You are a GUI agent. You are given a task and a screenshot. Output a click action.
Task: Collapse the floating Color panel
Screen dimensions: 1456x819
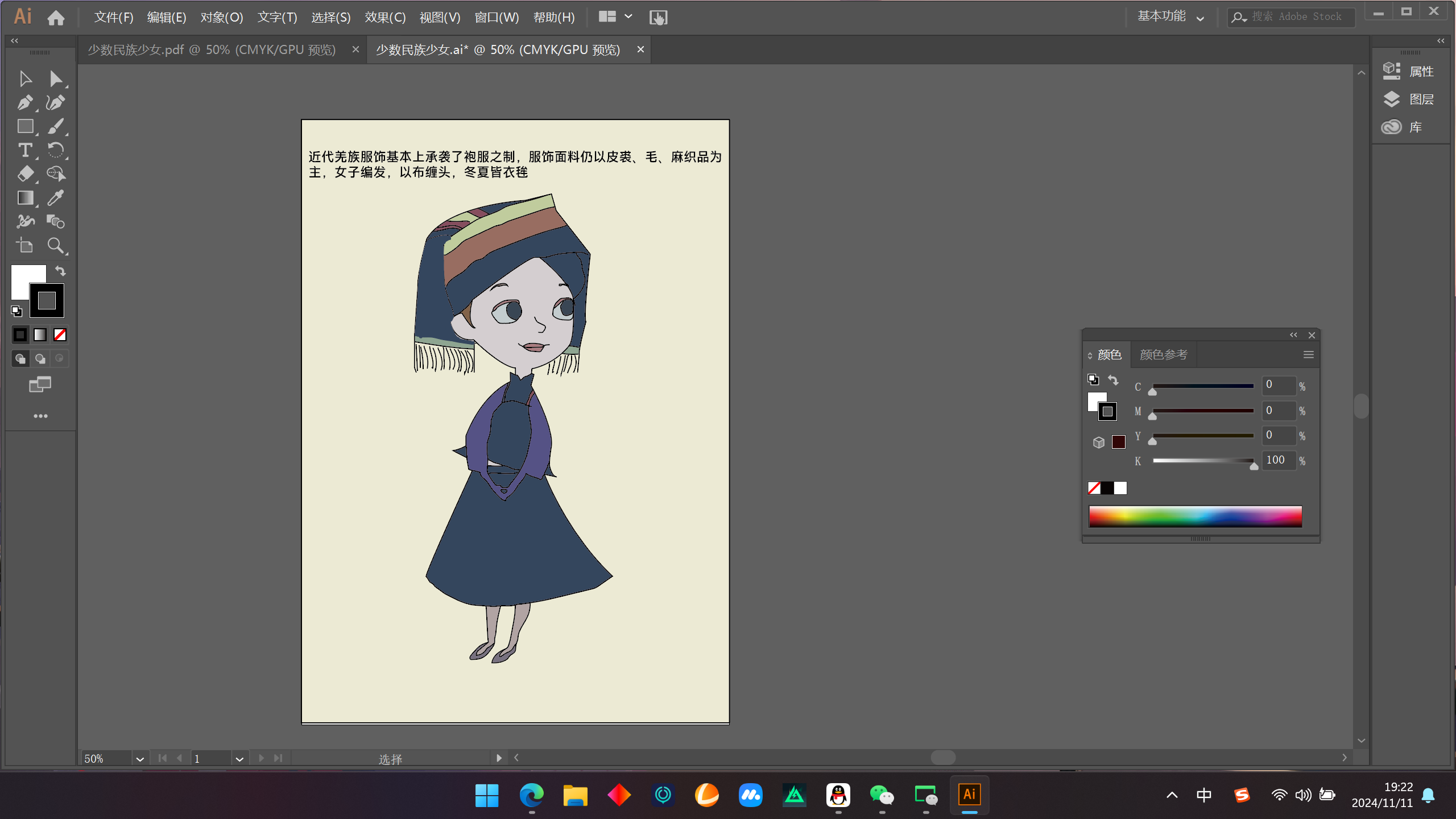coord(1293,335)
